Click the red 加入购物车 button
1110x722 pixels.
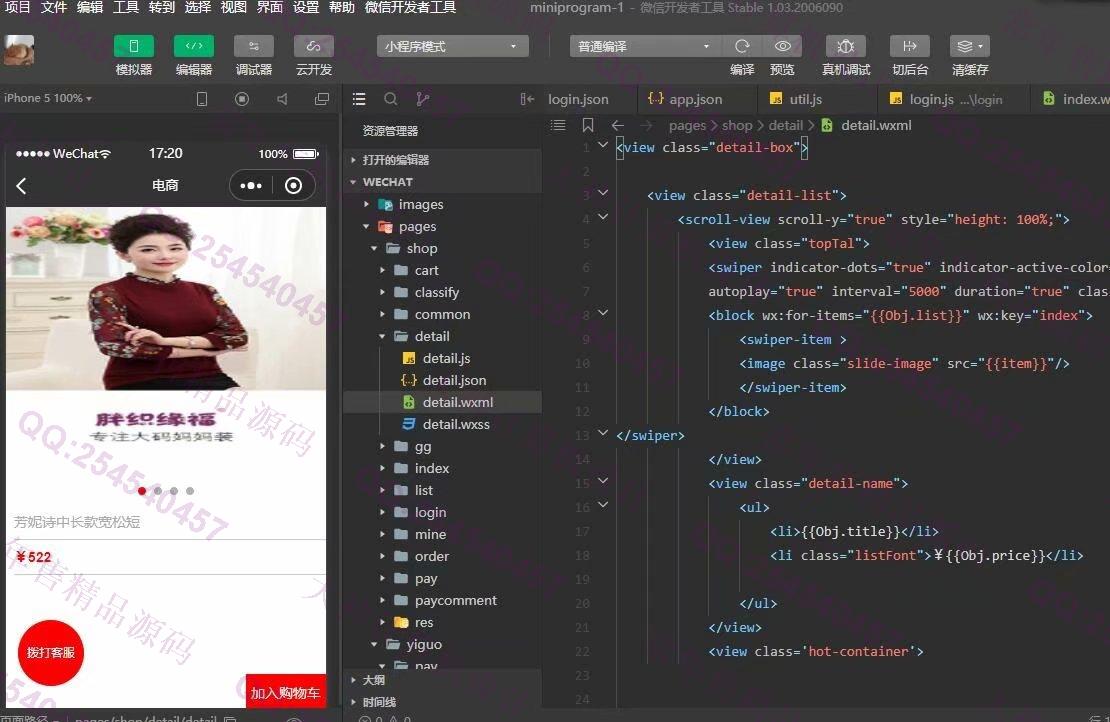pos(286,692)
